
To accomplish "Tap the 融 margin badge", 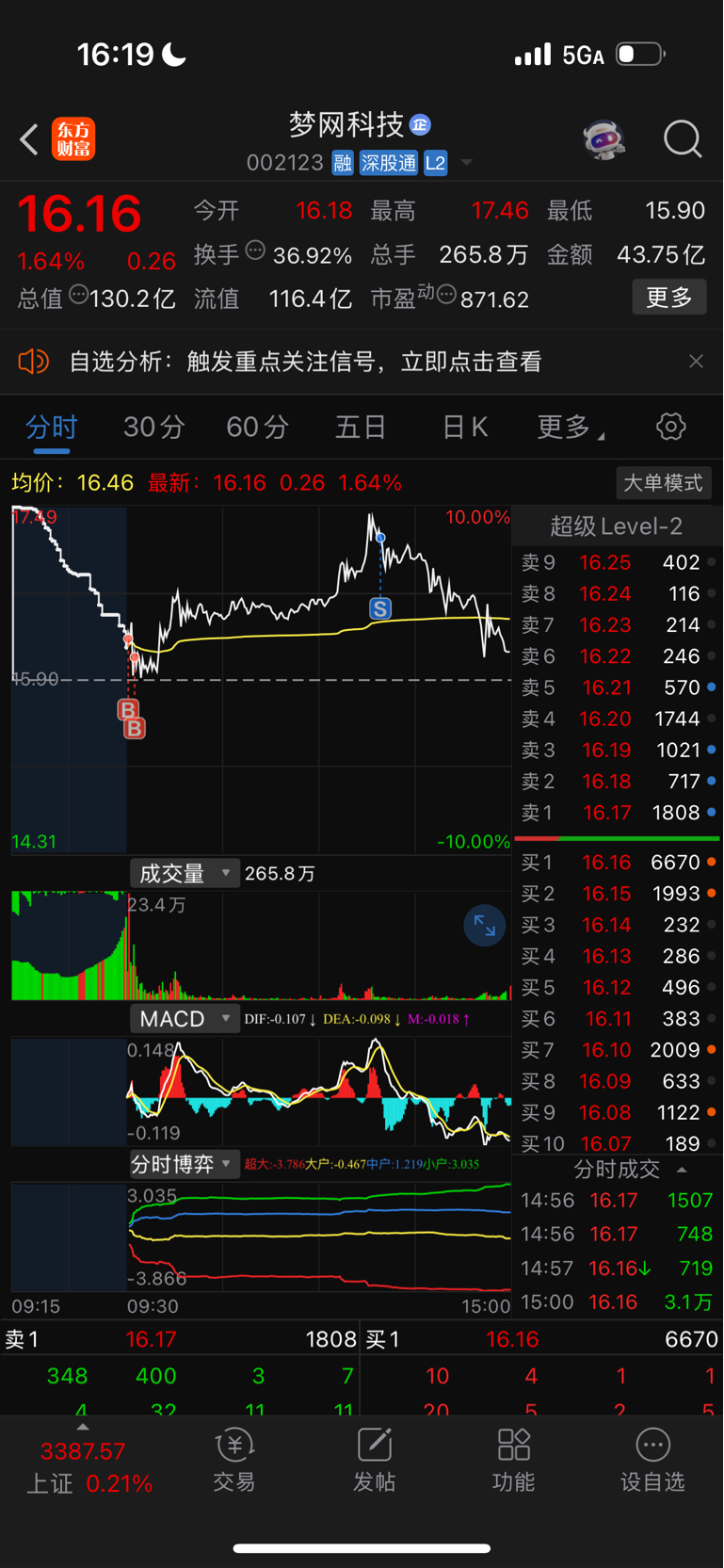I will tap(342, 163).
